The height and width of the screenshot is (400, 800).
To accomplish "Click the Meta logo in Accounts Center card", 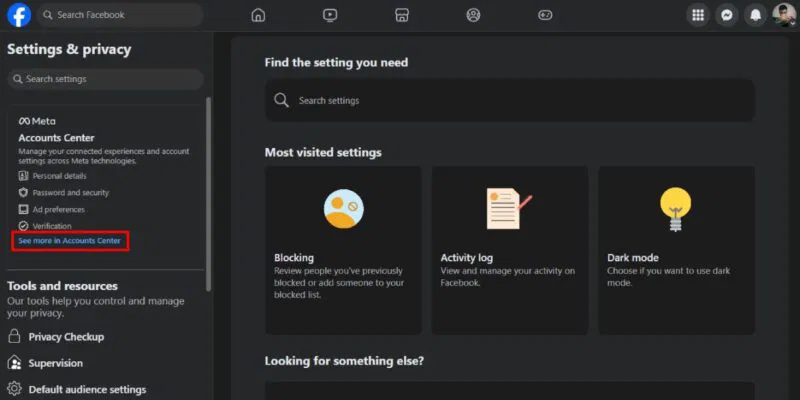I will pyautogui.click(x=37, y=121).
